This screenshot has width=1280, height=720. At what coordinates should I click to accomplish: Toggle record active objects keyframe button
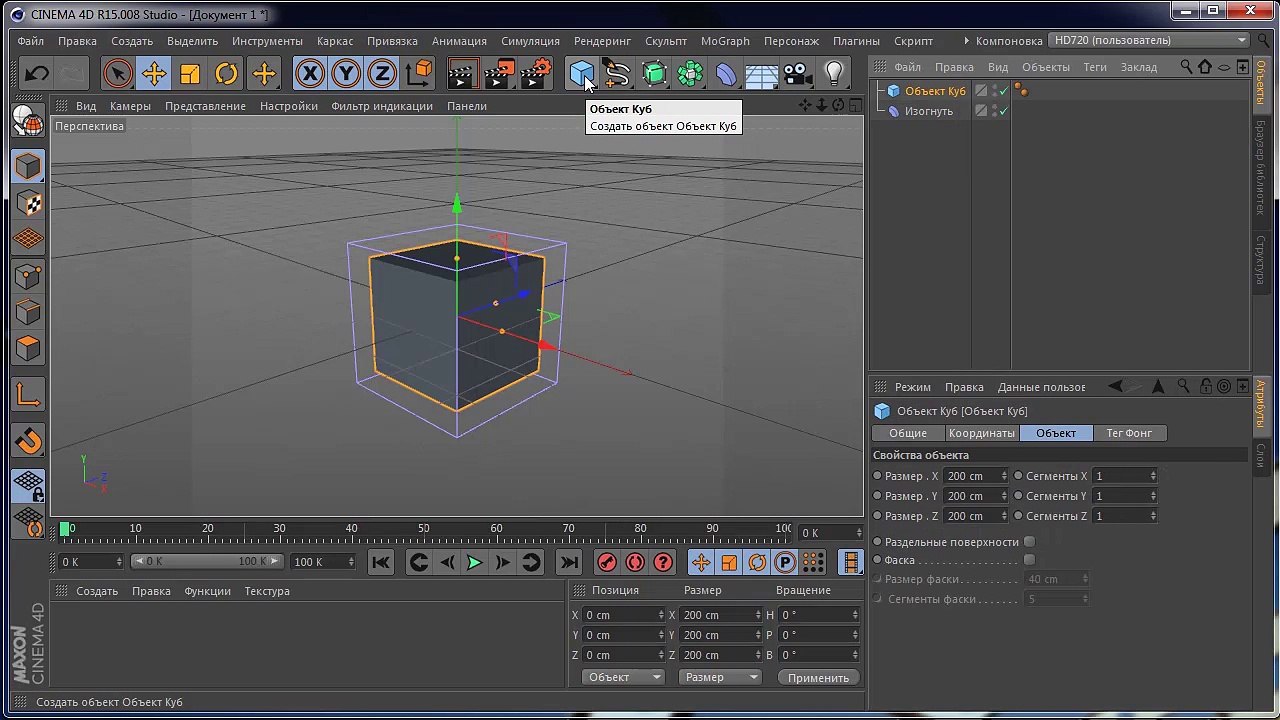click(x=607, y=562)
